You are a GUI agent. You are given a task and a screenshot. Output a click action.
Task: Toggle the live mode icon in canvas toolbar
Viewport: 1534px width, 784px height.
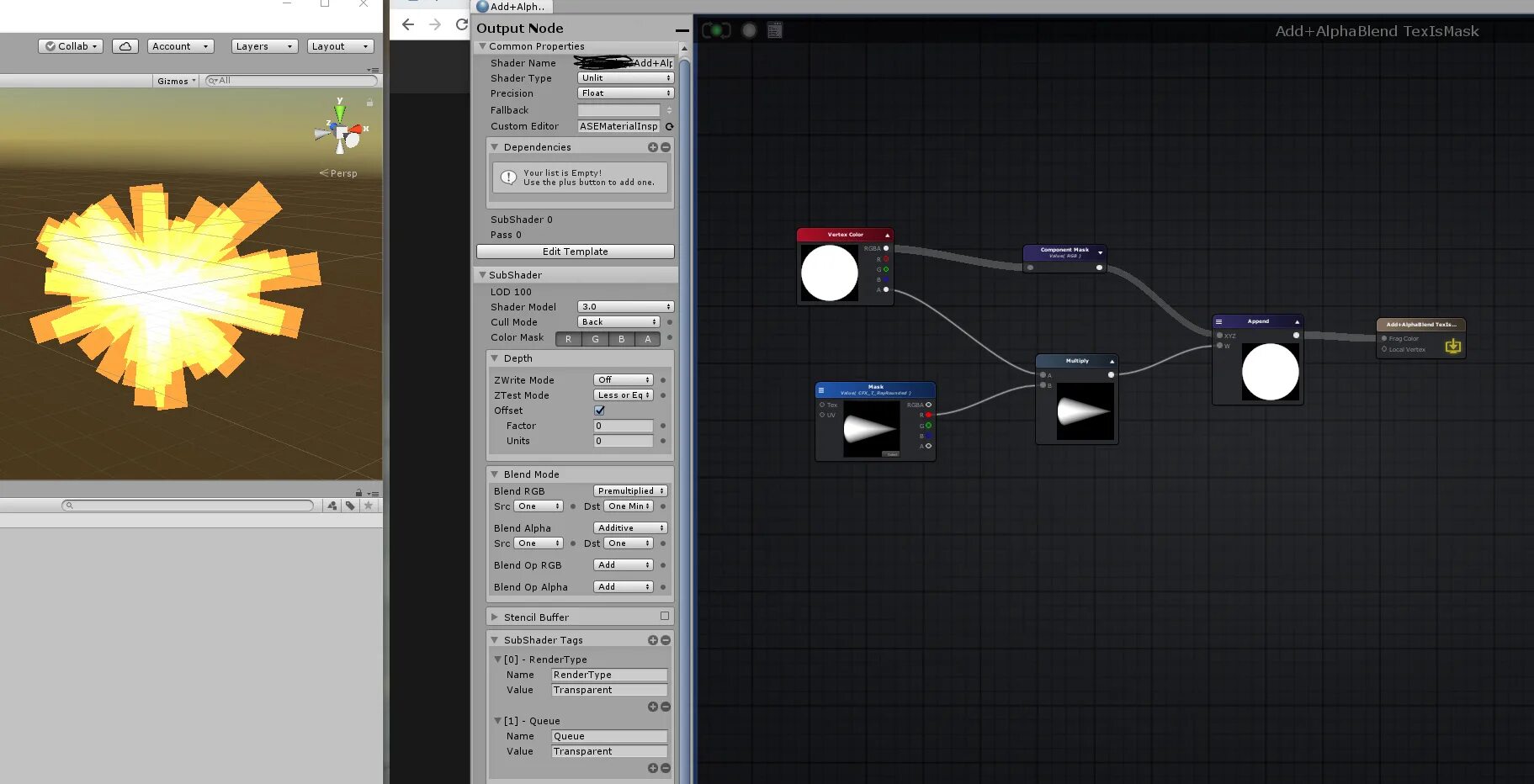[x=716, y=30]
